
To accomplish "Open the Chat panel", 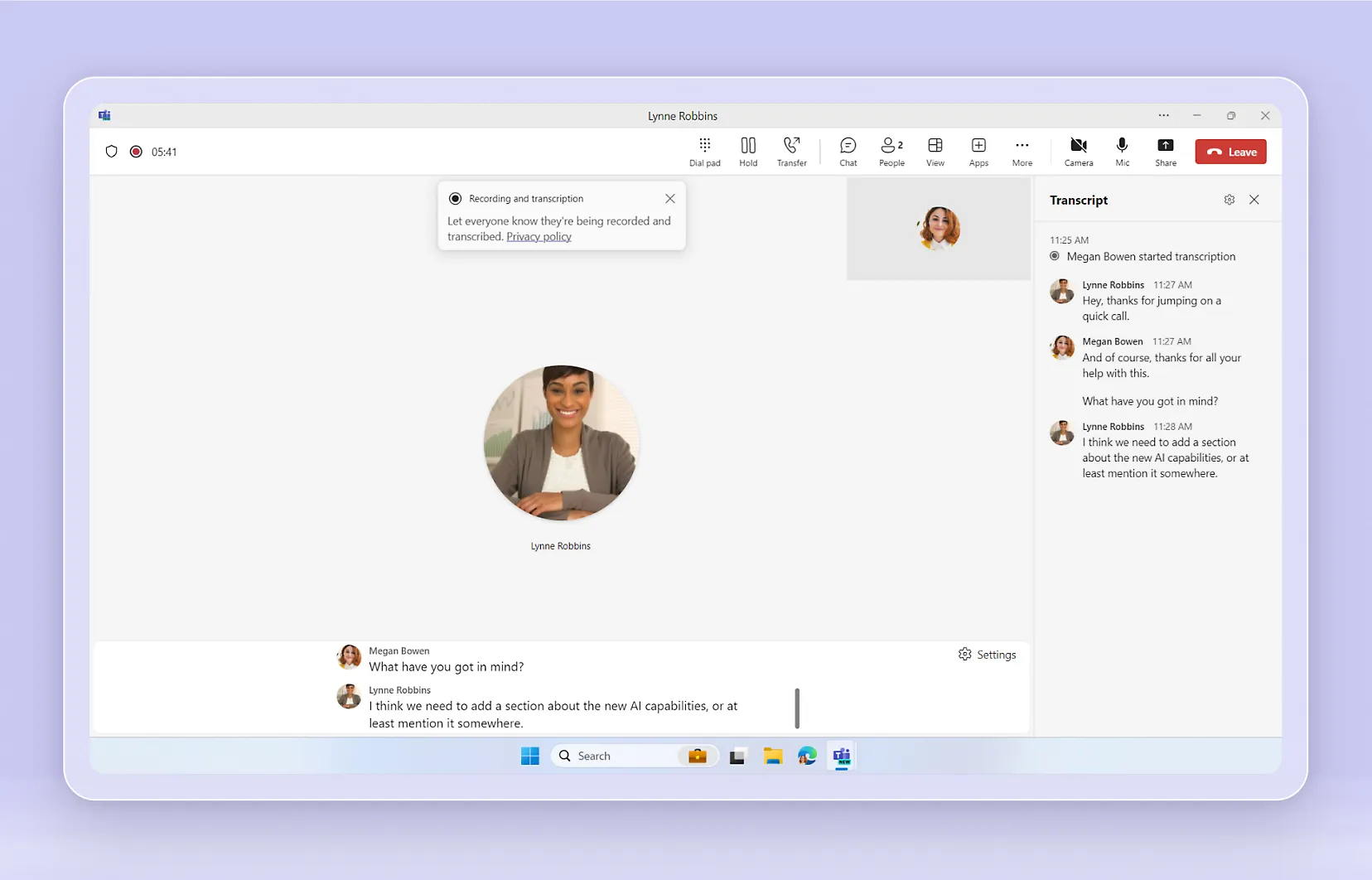I will coord(848,152).
